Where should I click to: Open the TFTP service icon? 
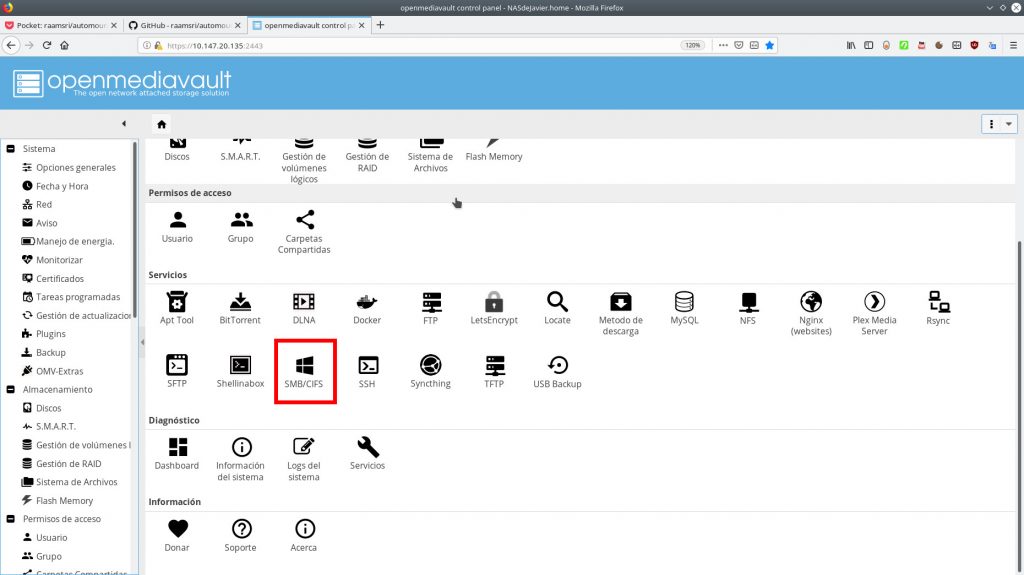[494, 371]
